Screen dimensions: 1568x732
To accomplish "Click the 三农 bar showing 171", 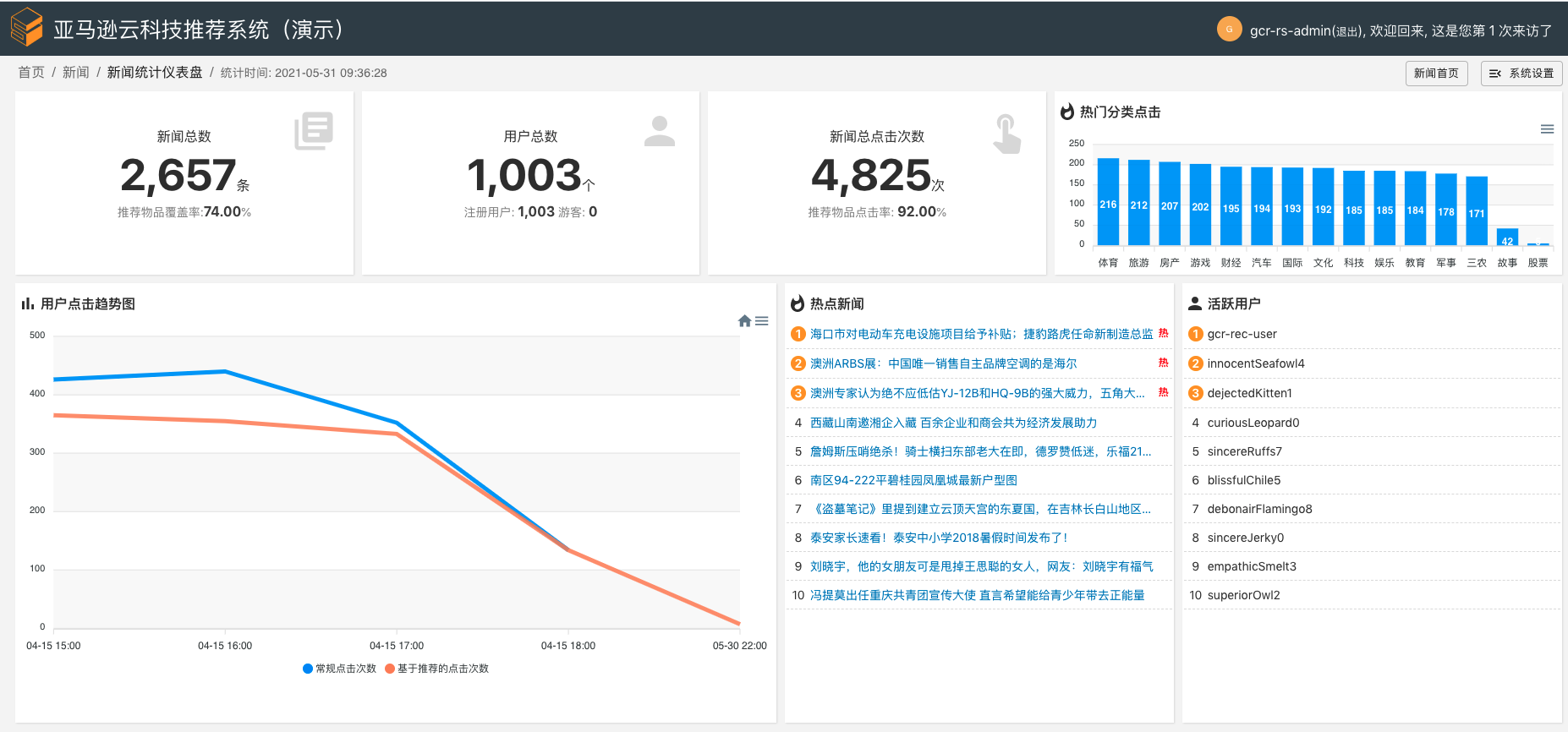I will click(1477, 211).
